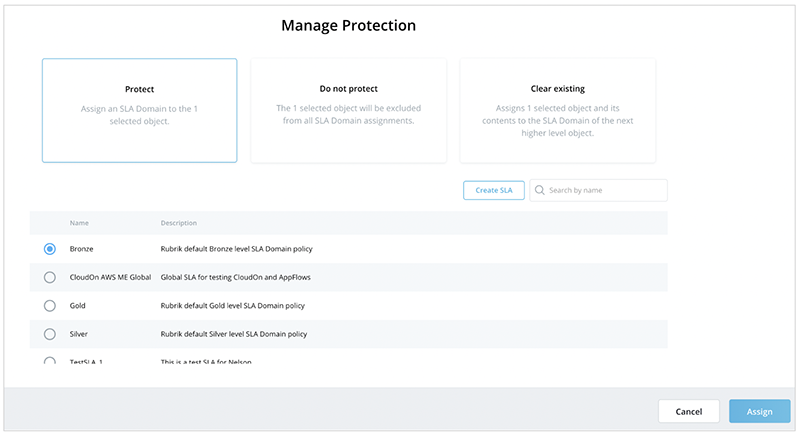Click the search magnifier icon
Image resolution: width=800 pixels, height=436 pixels.
[539, 190]
